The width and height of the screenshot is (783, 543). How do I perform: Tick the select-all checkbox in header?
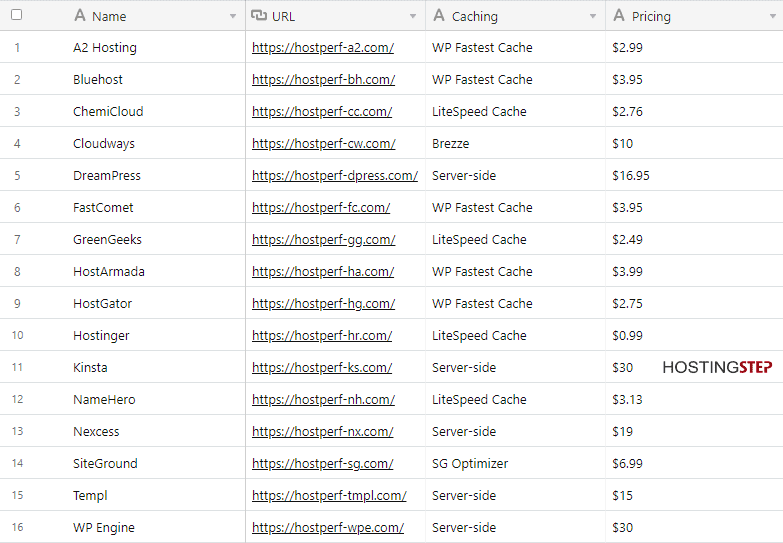point(16,15)
